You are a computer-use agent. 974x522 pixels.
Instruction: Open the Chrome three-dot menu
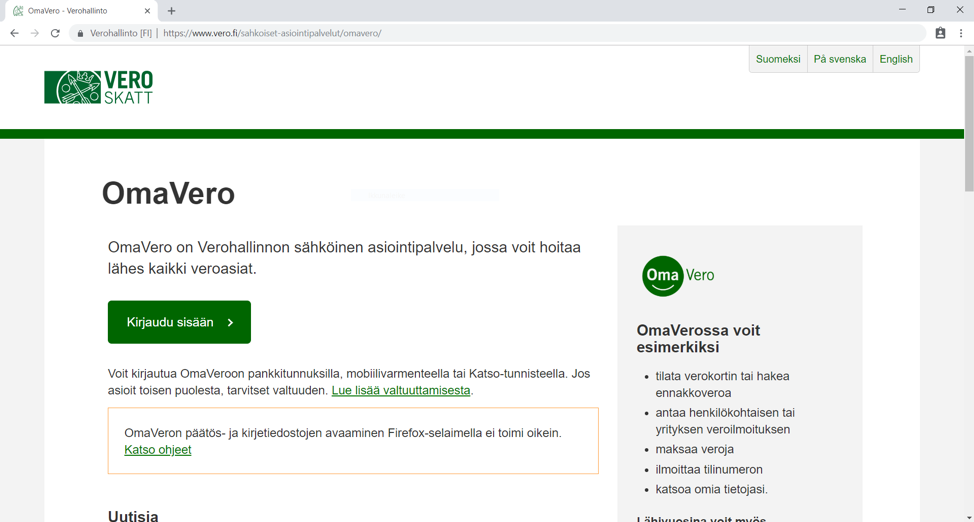click(961, 33)
